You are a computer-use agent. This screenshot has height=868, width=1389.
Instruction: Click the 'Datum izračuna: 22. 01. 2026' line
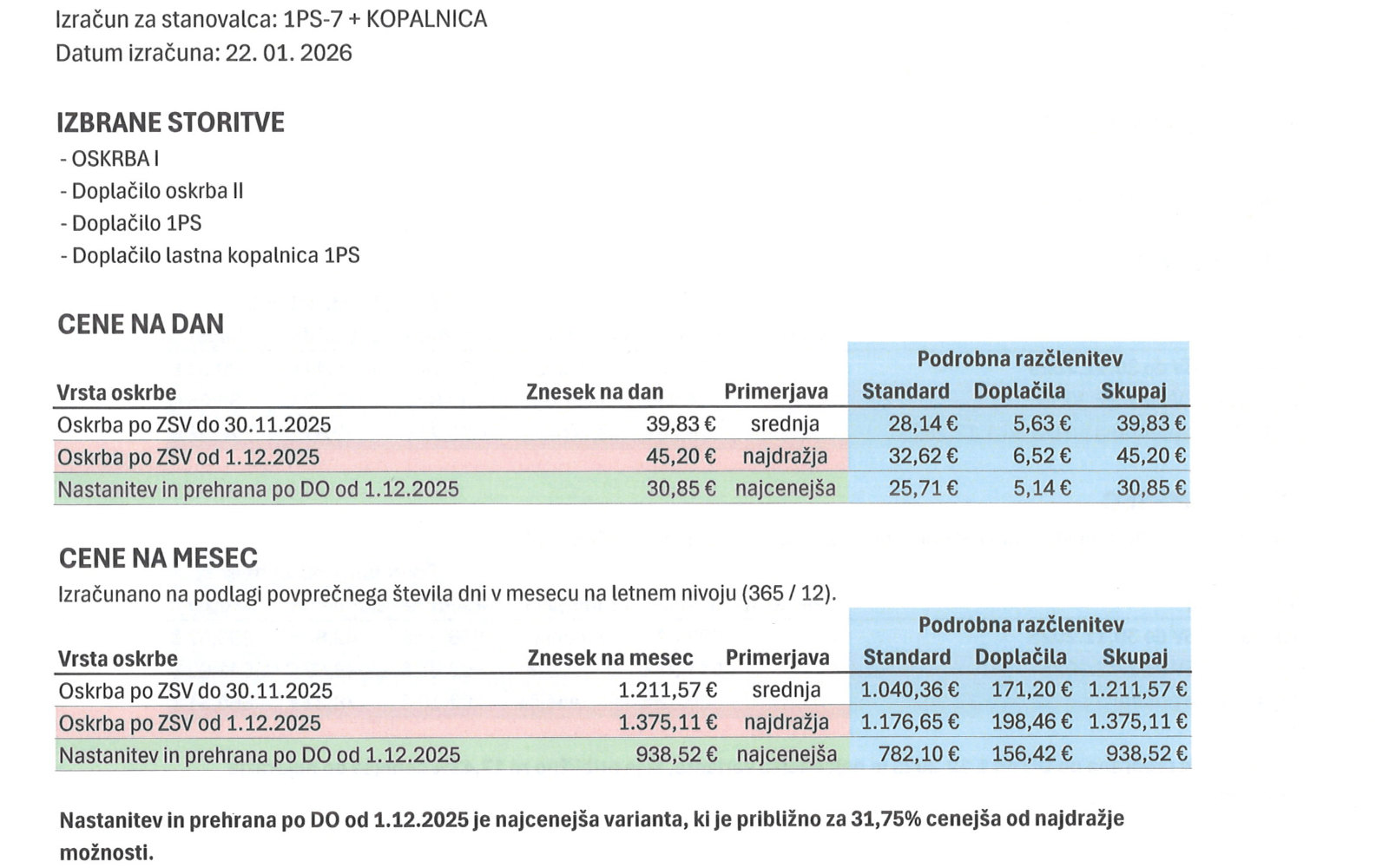[x=204, y=53]
